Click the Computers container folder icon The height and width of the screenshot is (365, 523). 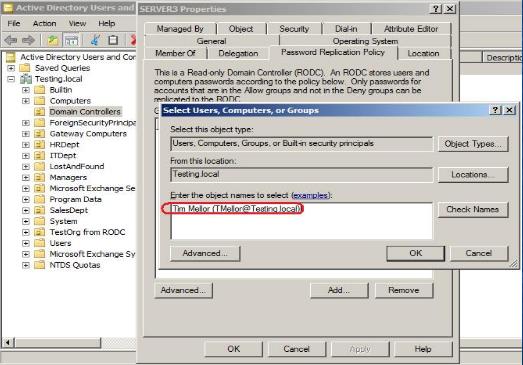click(x=40, y=101)
